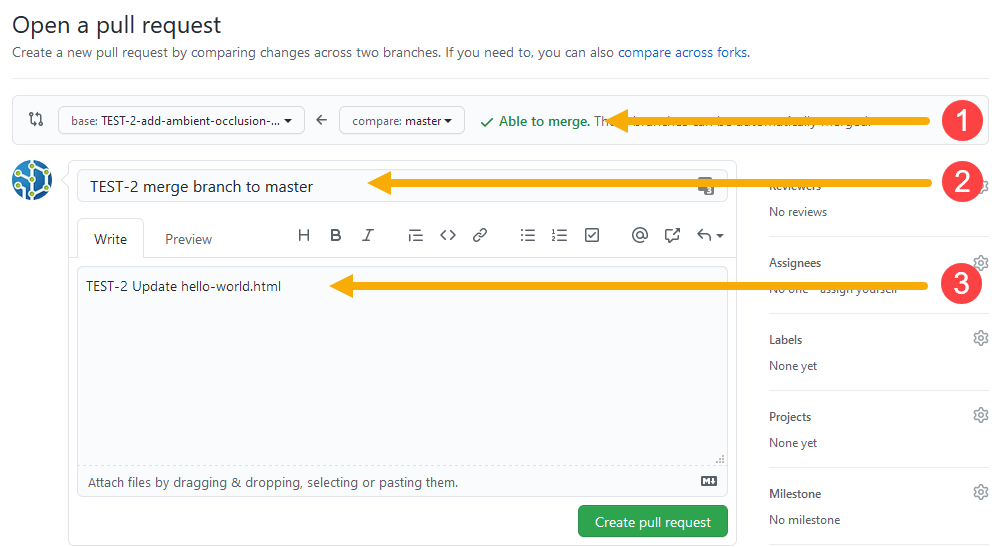Viewport: 1003px width, 547px height.
Task: Open the saved replies dropdown
Action: click(710, 235)
